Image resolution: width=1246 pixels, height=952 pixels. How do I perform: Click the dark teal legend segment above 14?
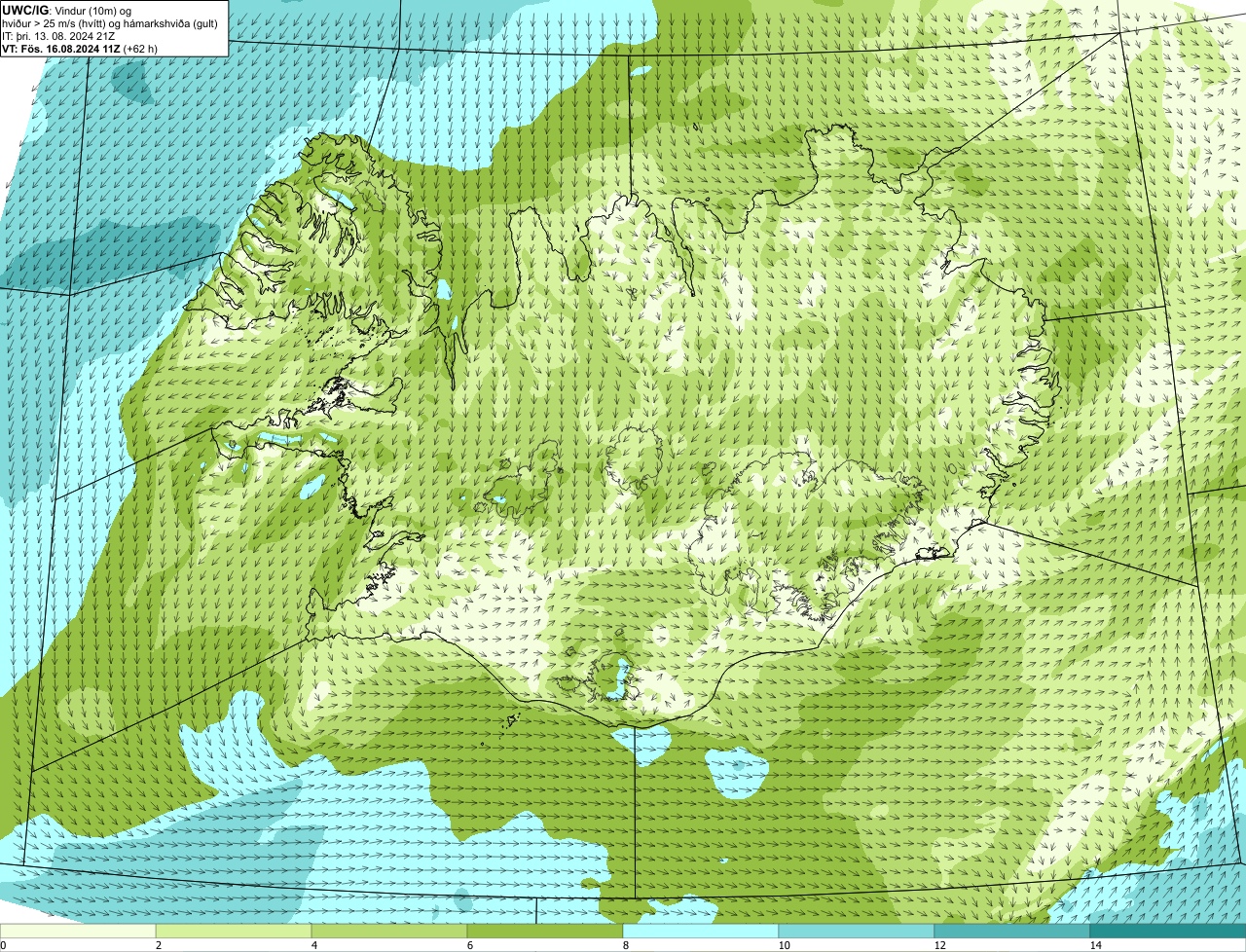click(1168, 932)
